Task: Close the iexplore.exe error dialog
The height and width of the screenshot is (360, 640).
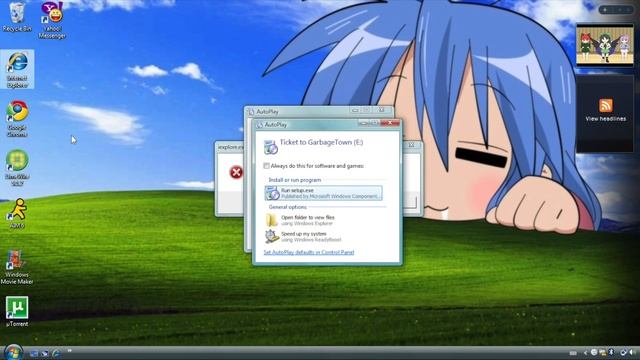Action: click(411, 145)
